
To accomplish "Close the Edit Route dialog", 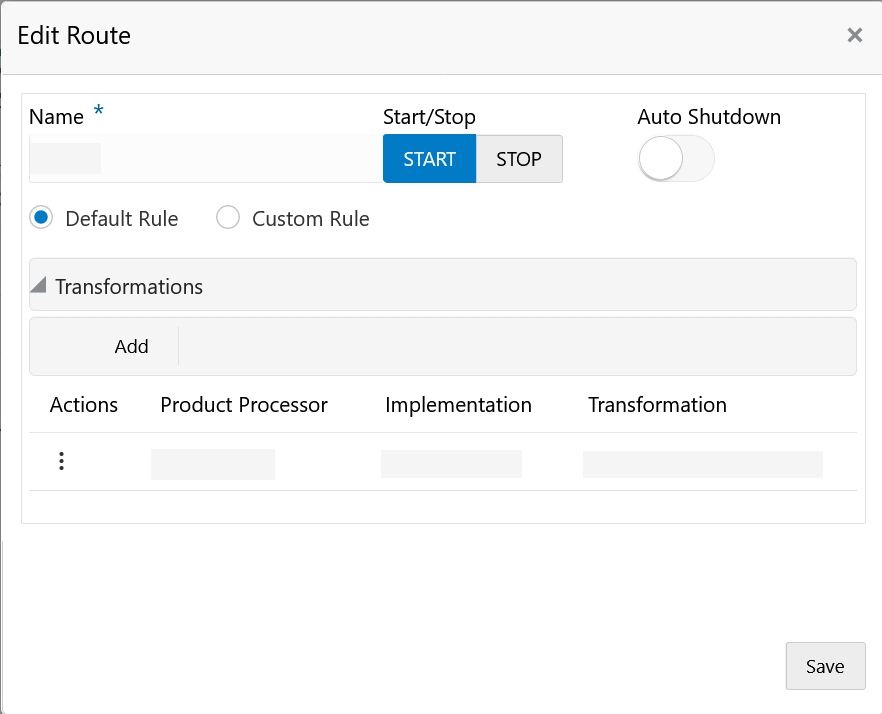I will [854, 36].
